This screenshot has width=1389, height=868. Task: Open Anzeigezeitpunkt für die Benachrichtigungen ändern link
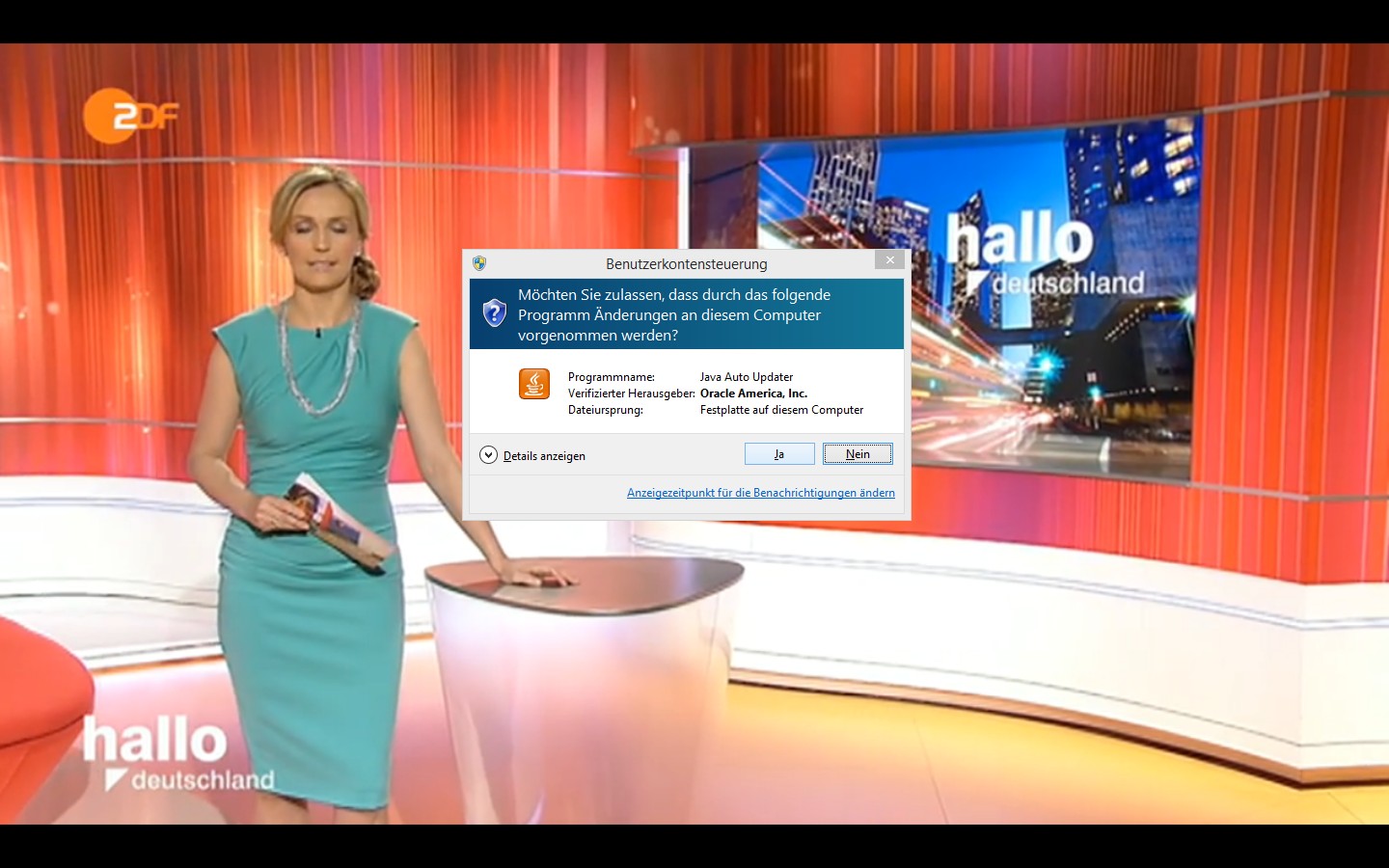pyautogui.click(x=761, y=493)
